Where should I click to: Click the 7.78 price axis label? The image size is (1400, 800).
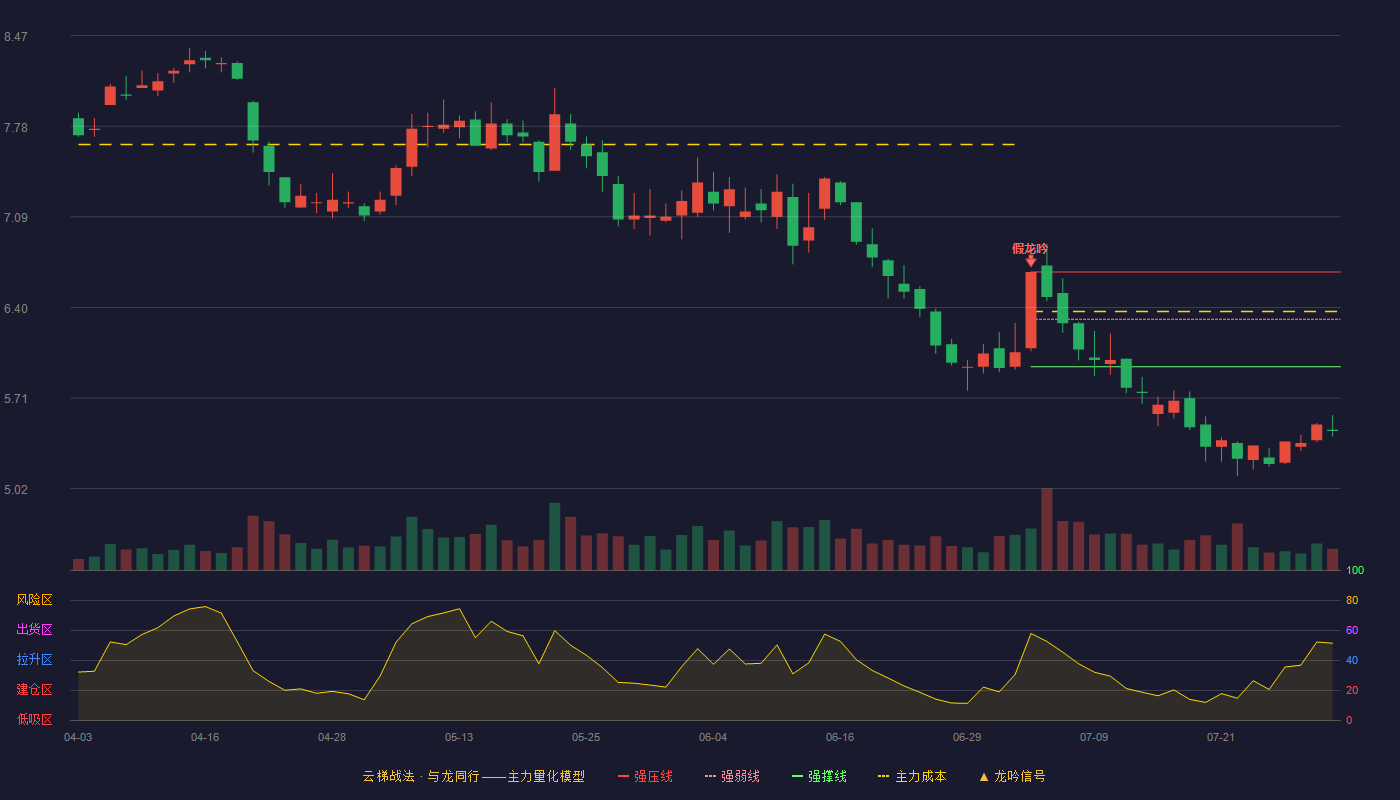click(16, 128)
